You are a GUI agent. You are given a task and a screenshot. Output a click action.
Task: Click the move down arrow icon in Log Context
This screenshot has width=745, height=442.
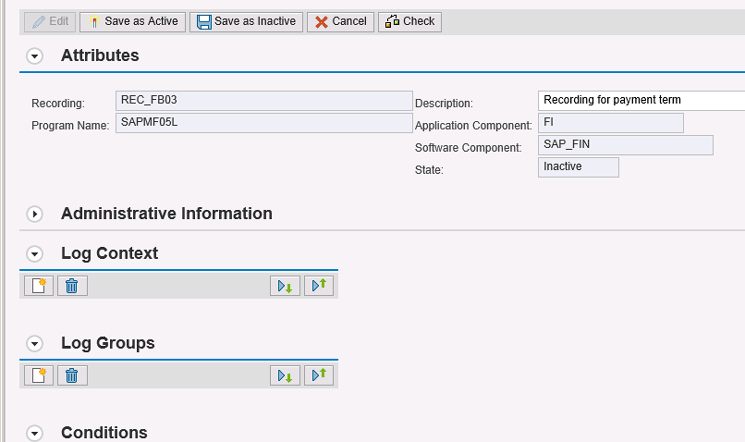[x=285, y=286]
